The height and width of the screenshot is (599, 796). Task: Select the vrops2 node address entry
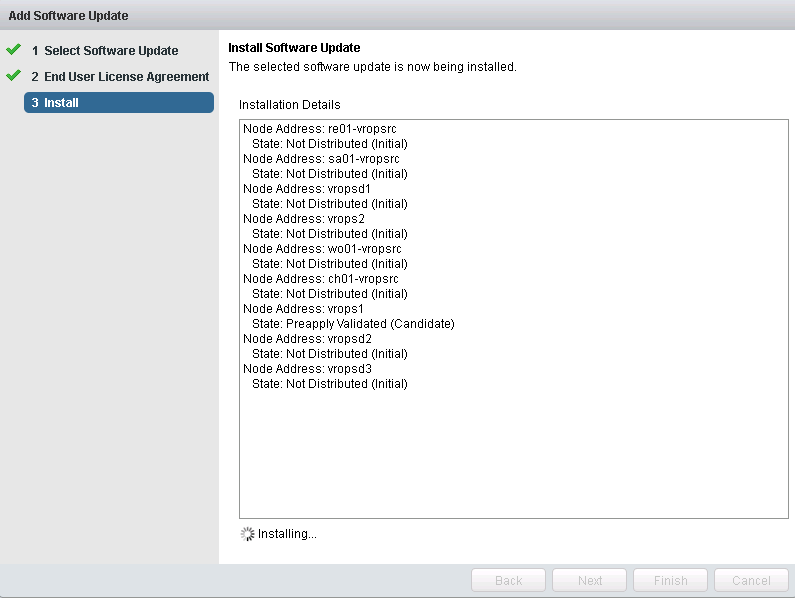click(304, 219)
